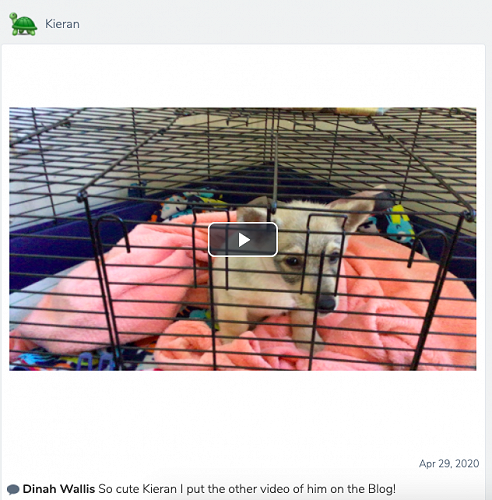The height and width of the screenshot is (500, 492).
Task: Click the blank white area below the video
Action: coord(243,413)
